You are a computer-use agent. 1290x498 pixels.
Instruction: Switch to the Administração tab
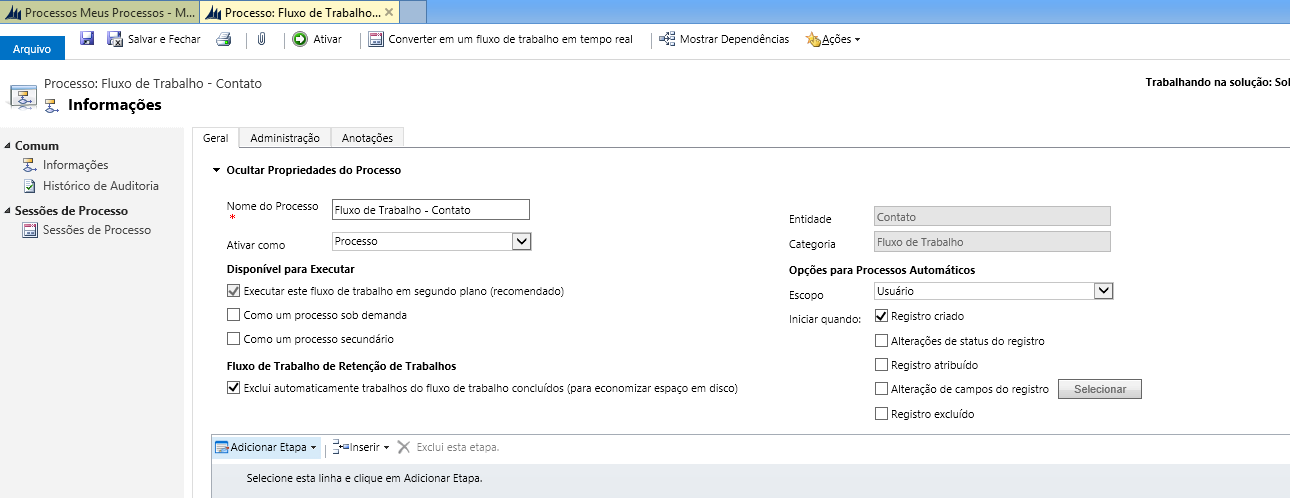click(x=285, y=138)
